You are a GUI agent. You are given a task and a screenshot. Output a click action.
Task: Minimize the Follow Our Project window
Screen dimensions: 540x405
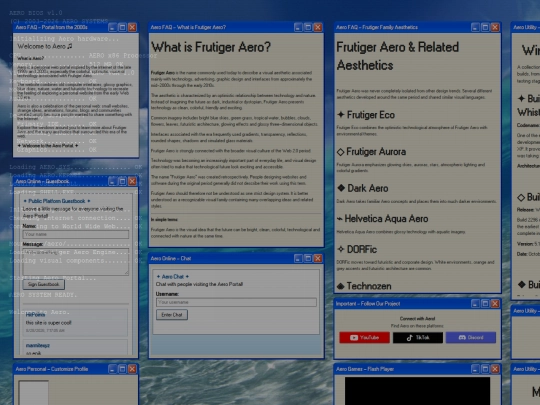pos(475,303)
